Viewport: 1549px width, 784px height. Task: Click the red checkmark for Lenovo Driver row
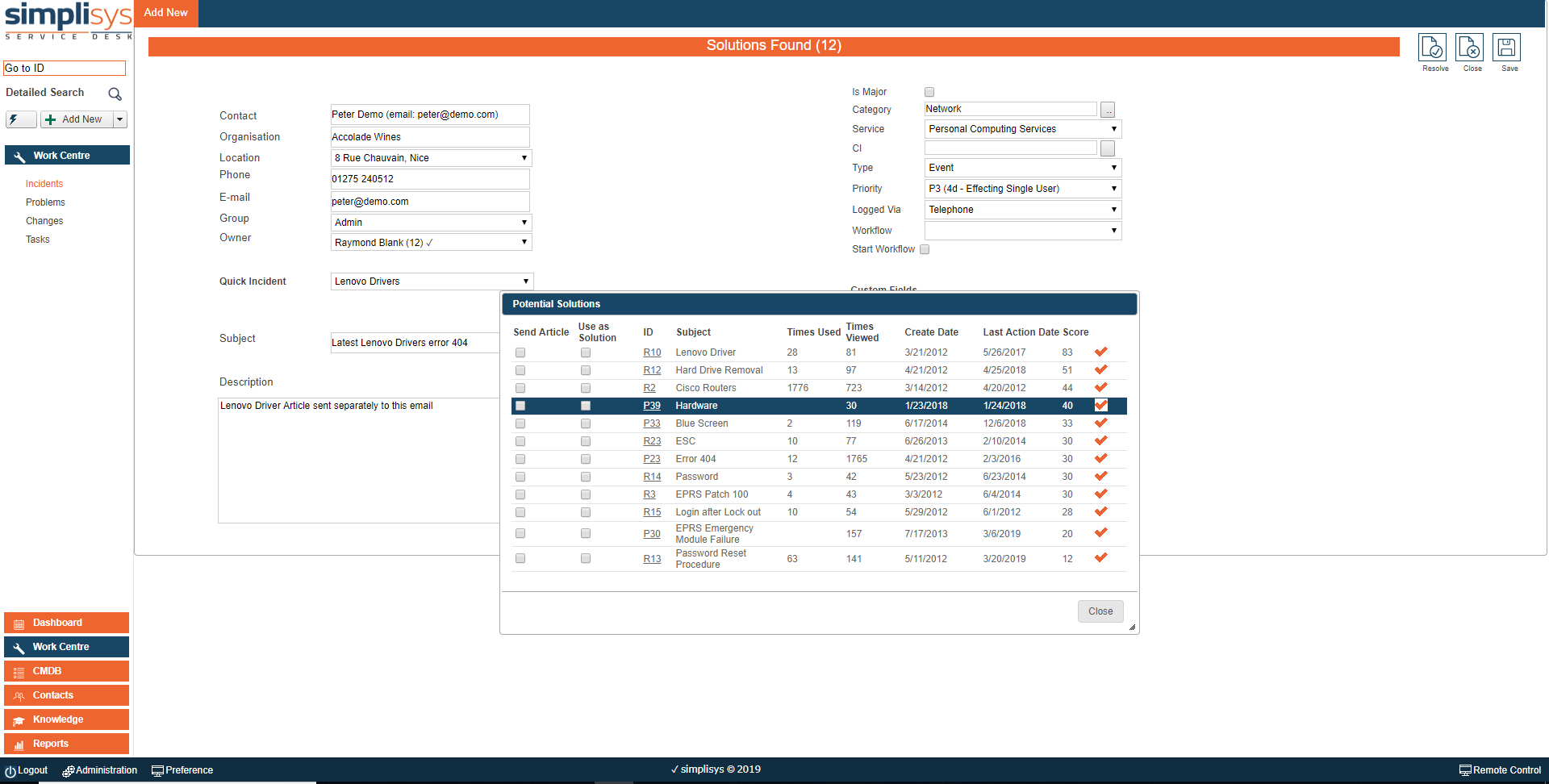[1100, 352]
